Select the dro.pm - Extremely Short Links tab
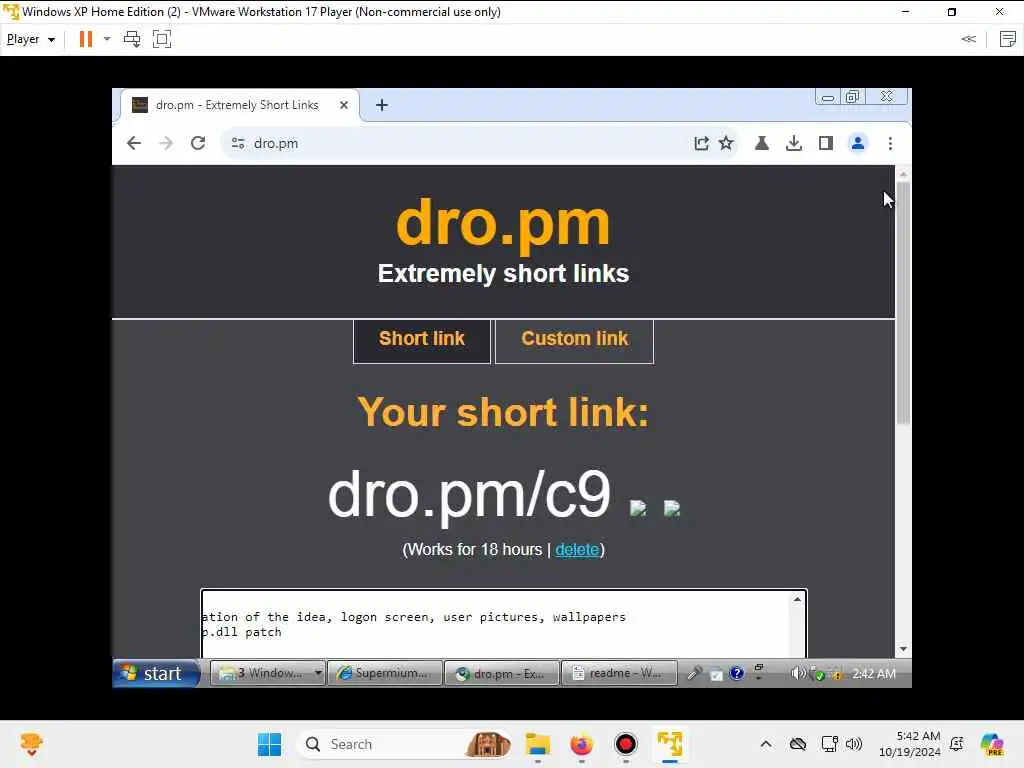 click(x=239, y=105)
